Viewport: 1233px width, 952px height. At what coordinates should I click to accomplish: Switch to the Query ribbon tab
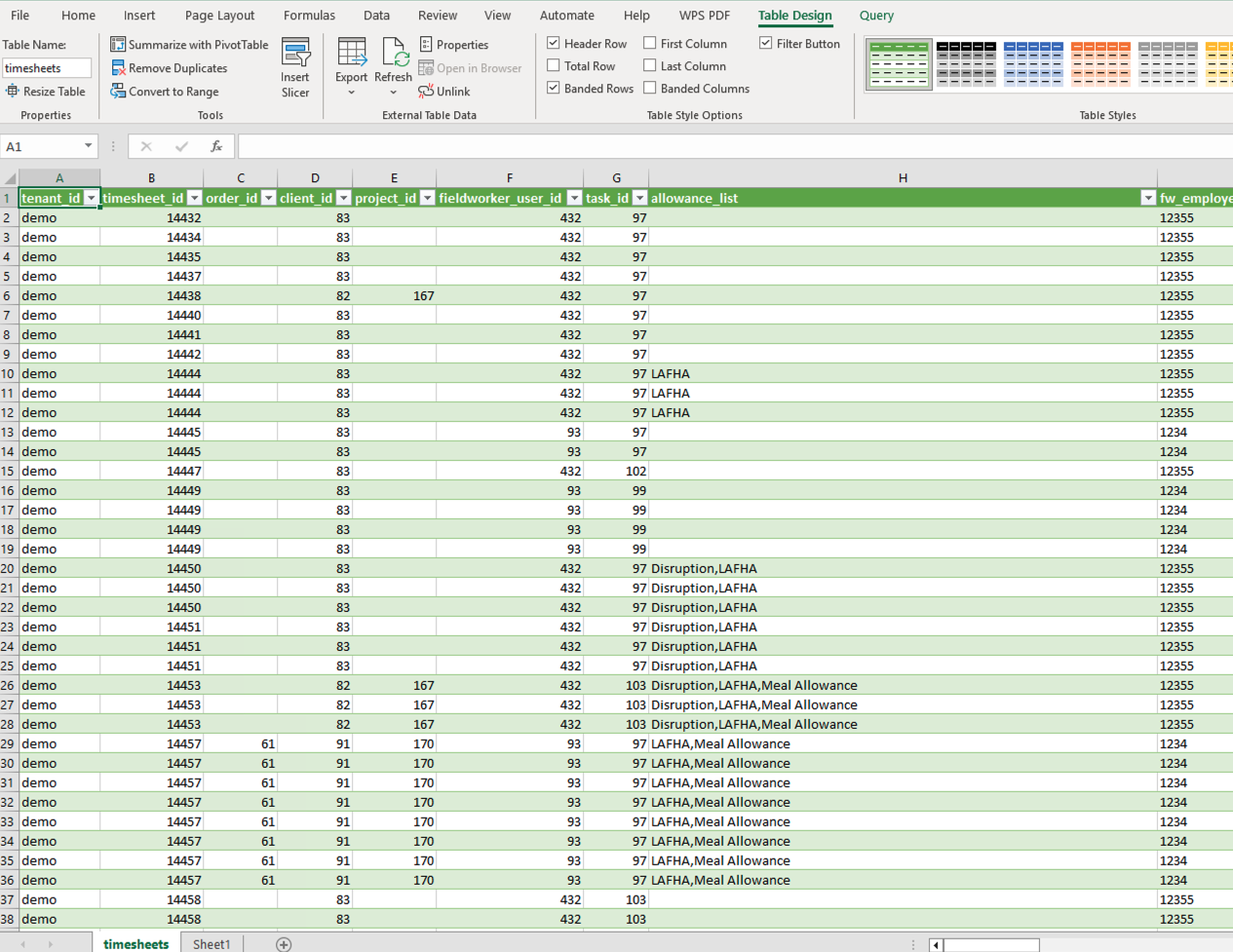pyautogui.click(x=875, y=16)
